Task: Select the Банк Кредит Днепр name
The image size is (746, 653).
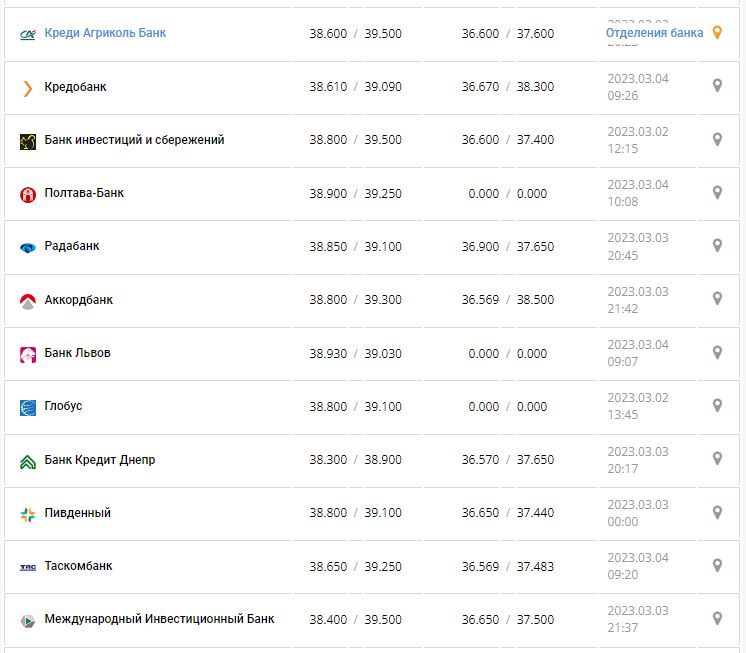Action: [x=100, y=460]
